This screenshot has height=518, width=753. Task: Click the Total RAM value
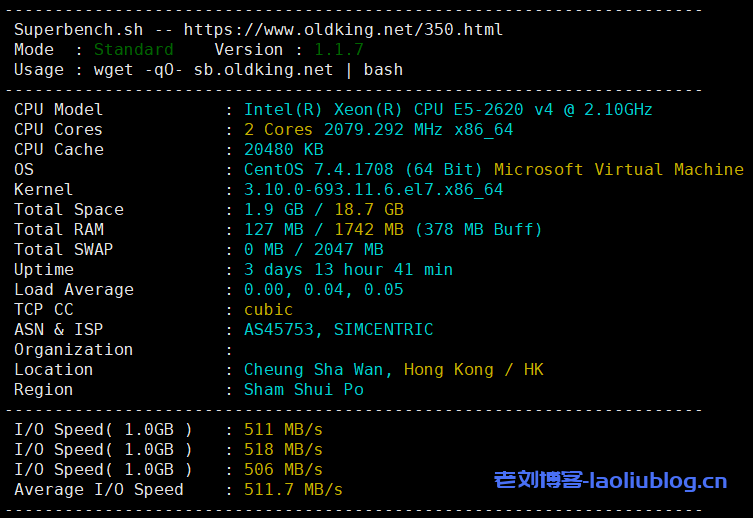[393, 230]
